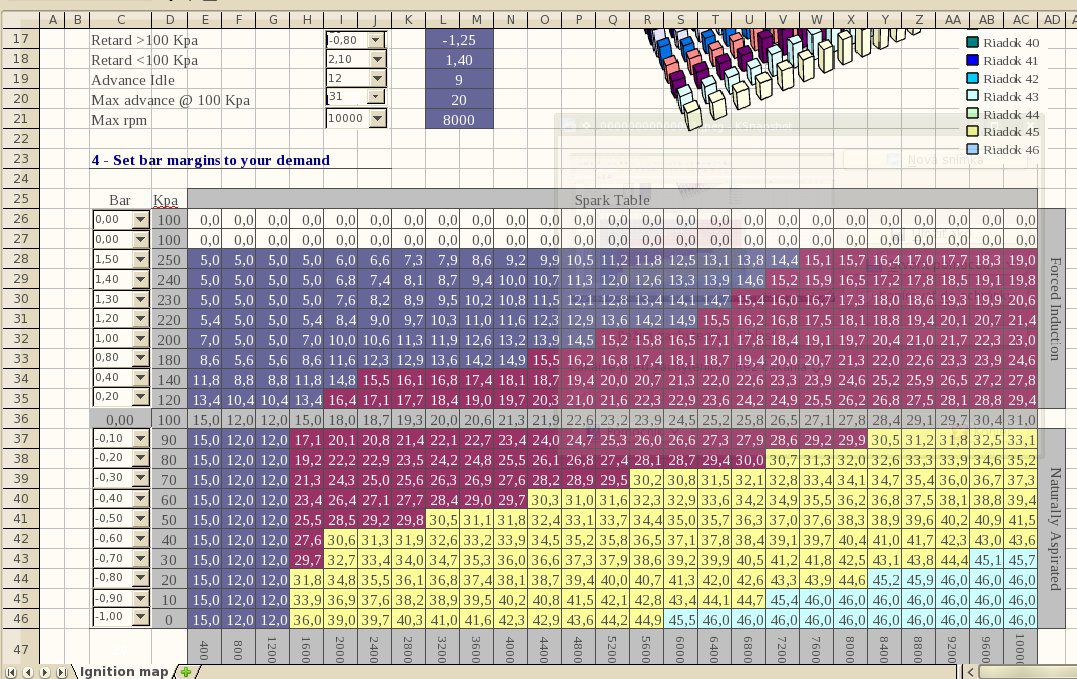1077x679 pixels.
Task: Open Bar dropdown showing -1,00
Action: tap(140, 617)
